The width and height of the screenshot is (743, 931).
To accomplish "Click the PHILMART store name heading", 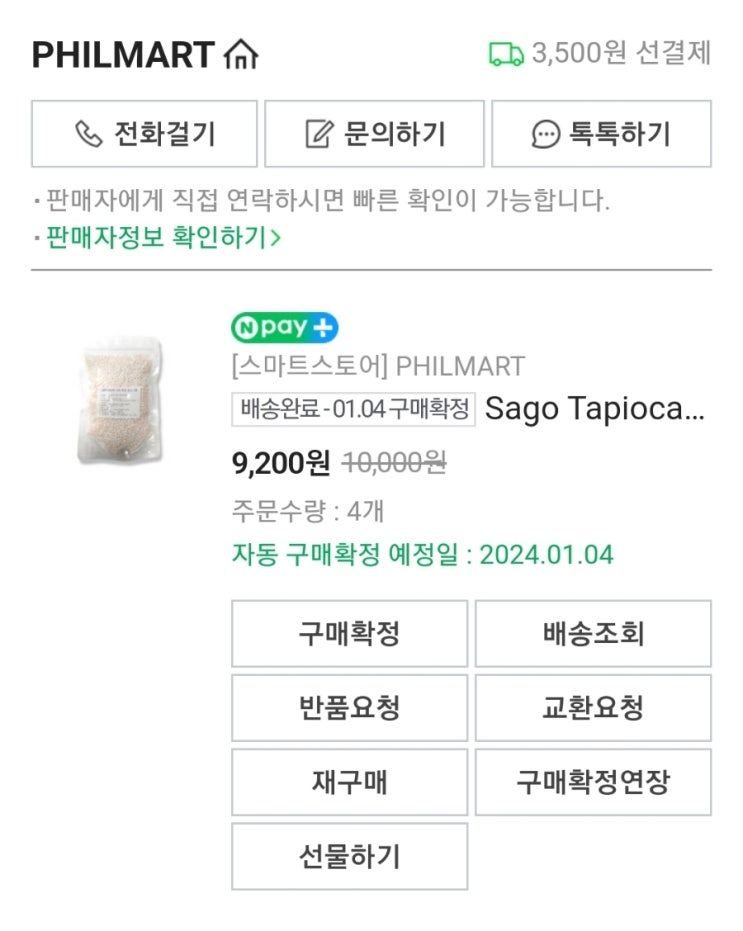I will (x=123, y=54).
